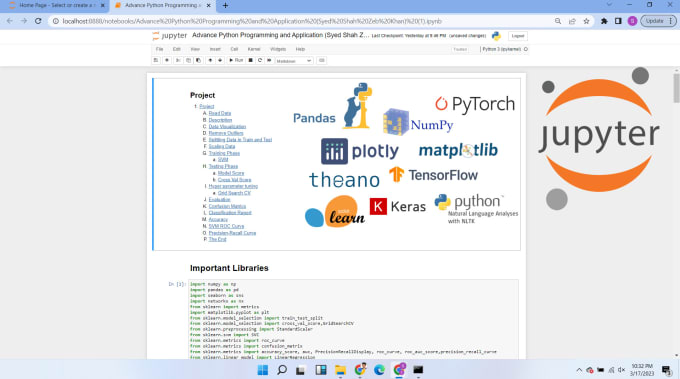Open Windows taskbar search
680x379 pixels.
[282, 370]
